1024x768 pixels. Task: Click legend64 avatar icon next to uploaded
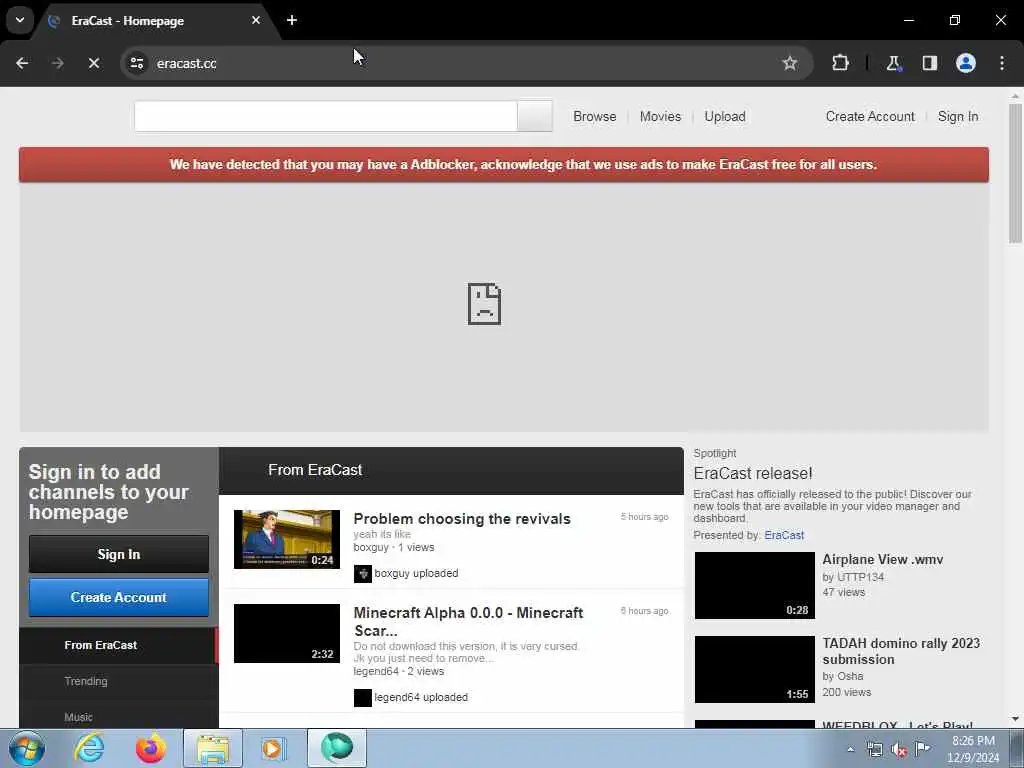coord(362,697)
